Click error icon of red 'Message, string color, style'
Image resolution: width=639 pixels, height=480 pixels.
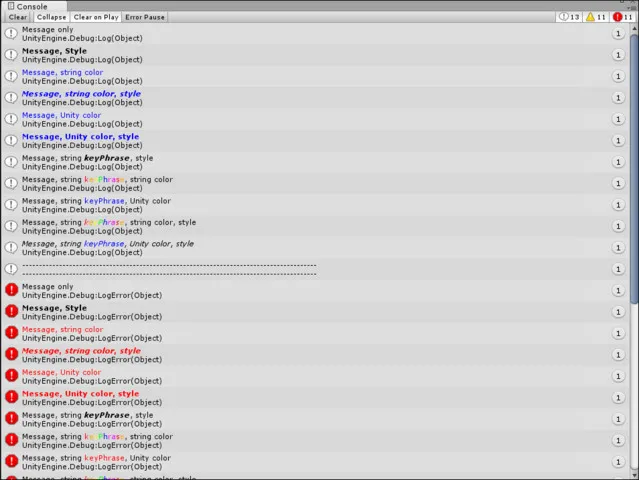(x=11, y=354)
